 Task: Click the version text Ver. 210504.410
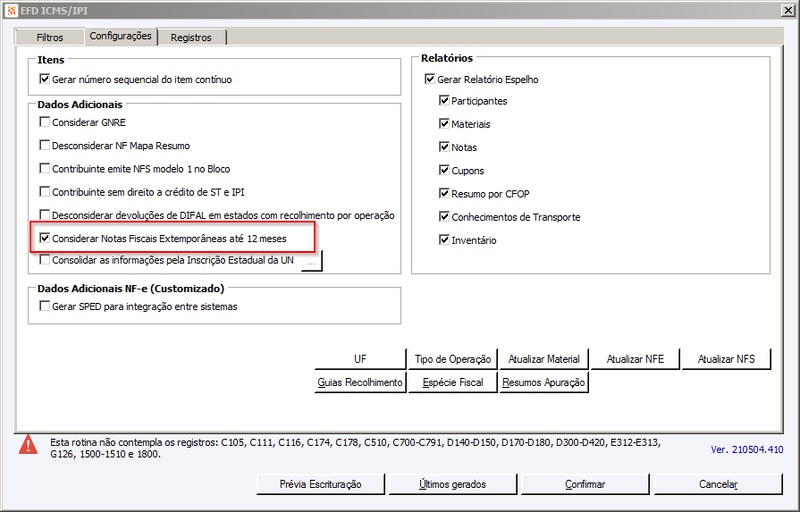coord(747,449)
